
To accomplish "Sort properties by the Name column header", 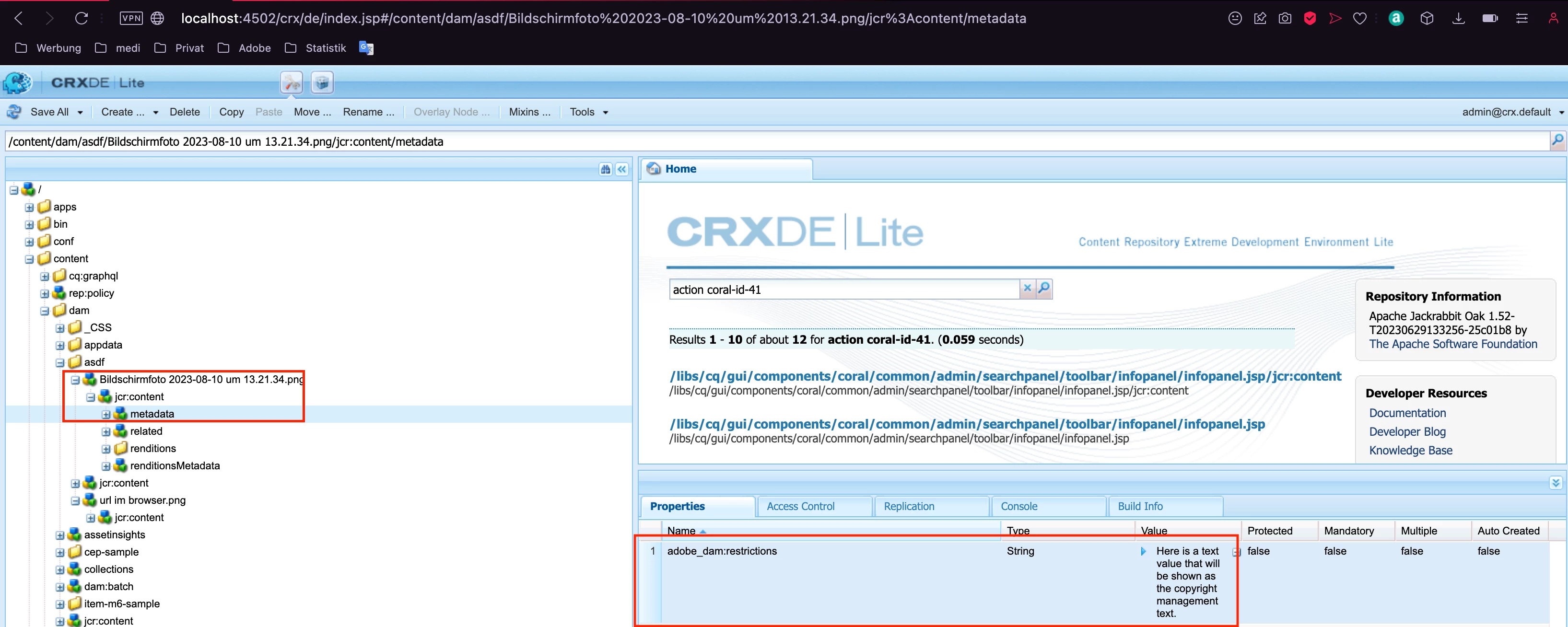I will pyautogui.click(x=680, y=530).
